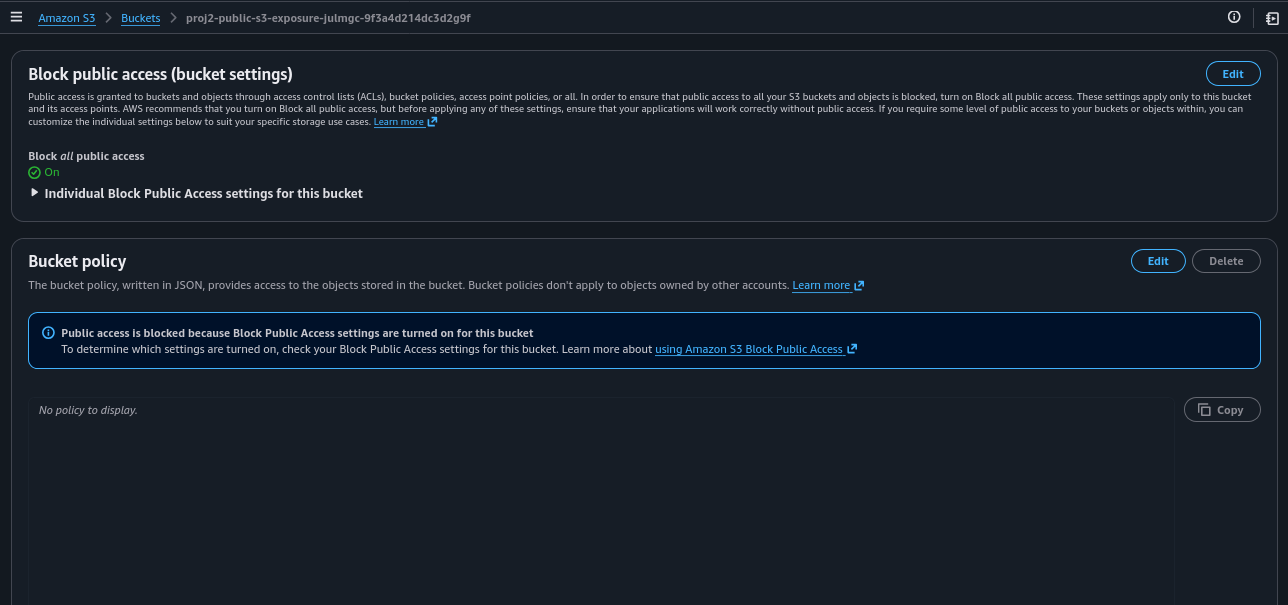1288x605 pixels.
Task: Click the info icon in the blue alert box
Action: click(x=48, y=333)
